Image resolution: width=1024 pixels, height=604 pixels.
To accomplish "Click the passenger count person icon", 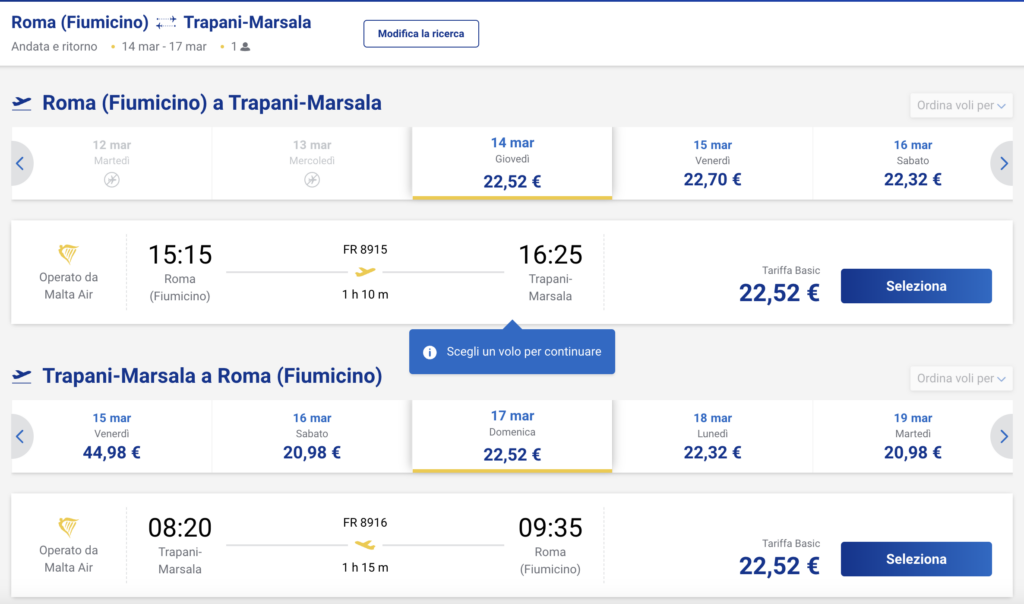I will tap(245, 47).
